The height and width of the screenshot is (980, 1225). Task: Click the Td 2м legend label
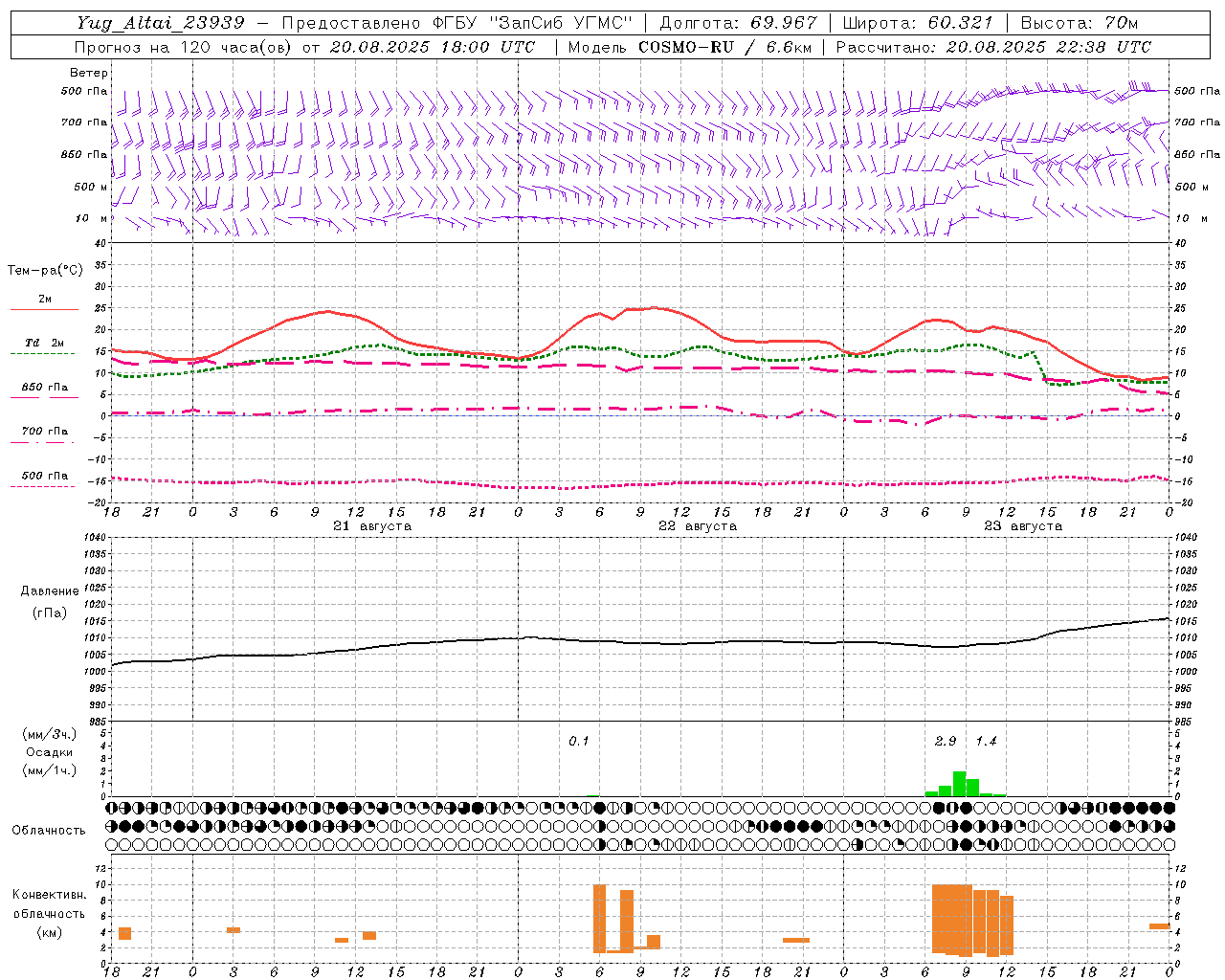[x=45, y=343]
